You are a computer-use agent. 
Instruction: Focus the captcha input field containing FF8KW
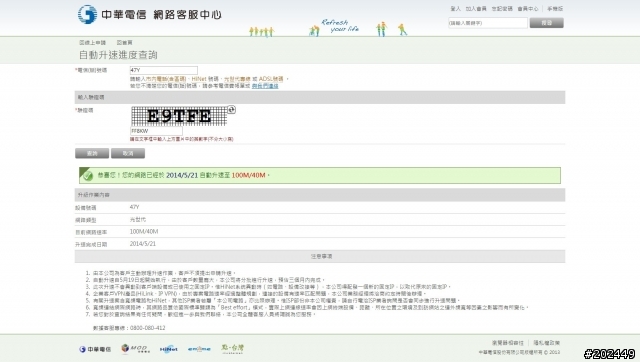pos(156,131)
